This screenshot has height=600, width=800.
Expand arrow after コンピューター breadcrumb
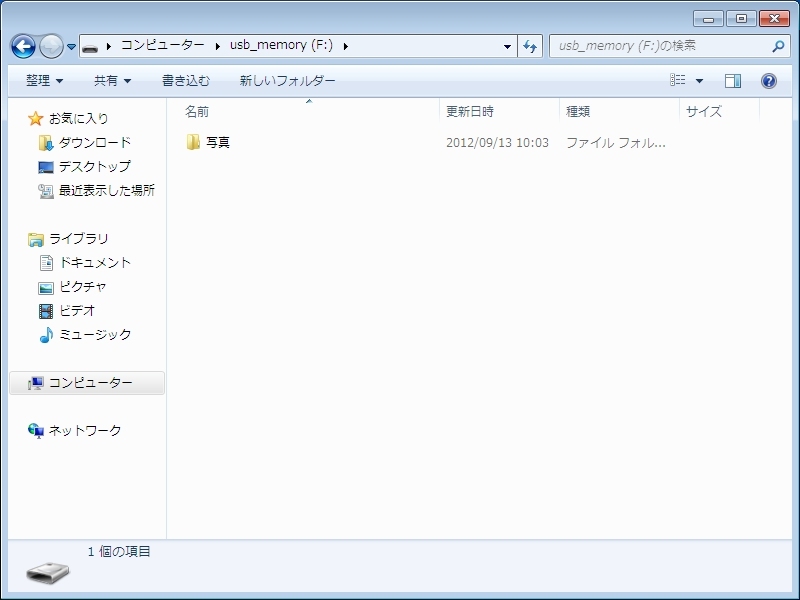pyautogui.click(x=218, y=46)
